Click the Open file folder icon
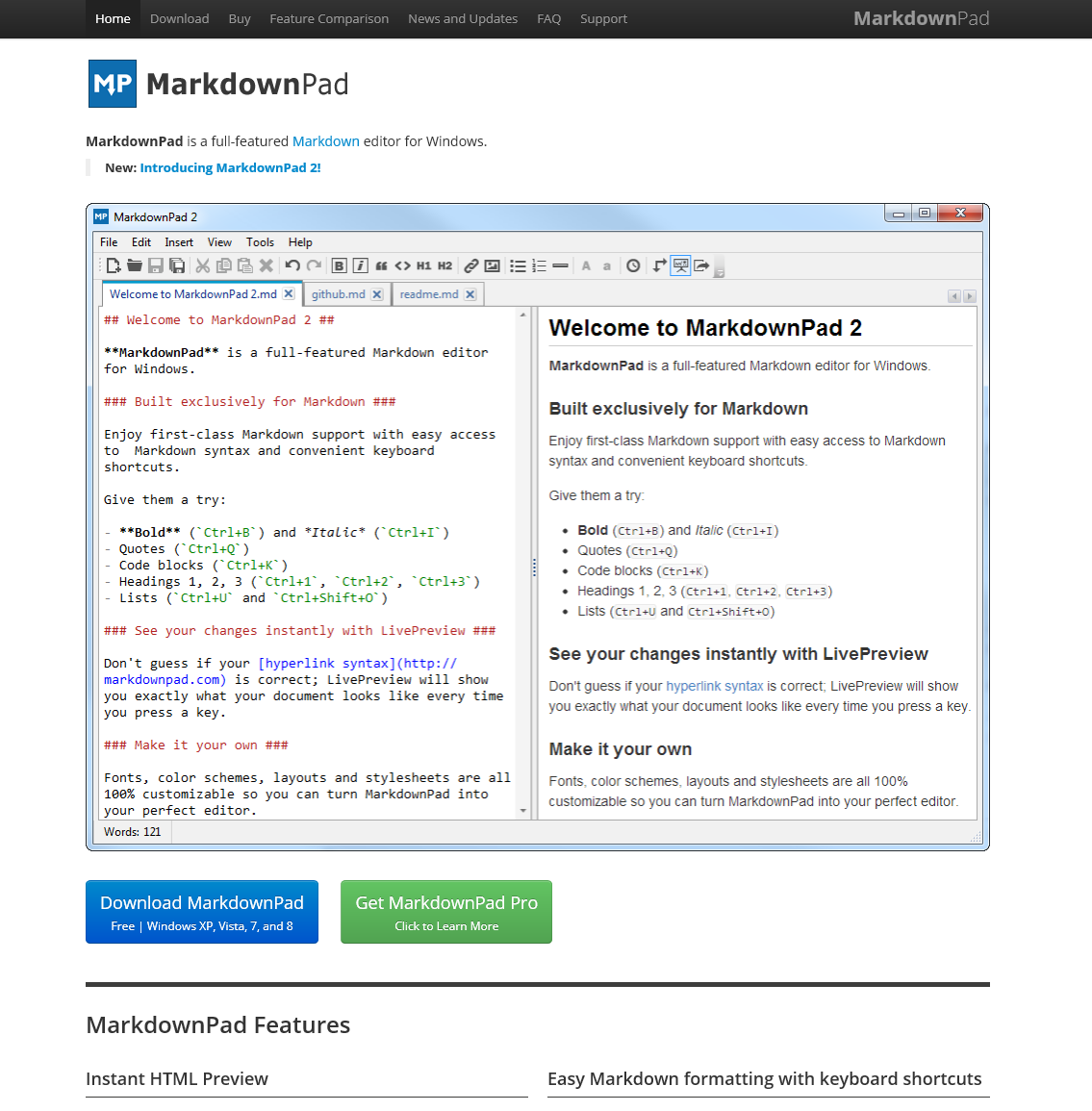The height and width of the screenshot is (1111, 1092). point(135,265)
